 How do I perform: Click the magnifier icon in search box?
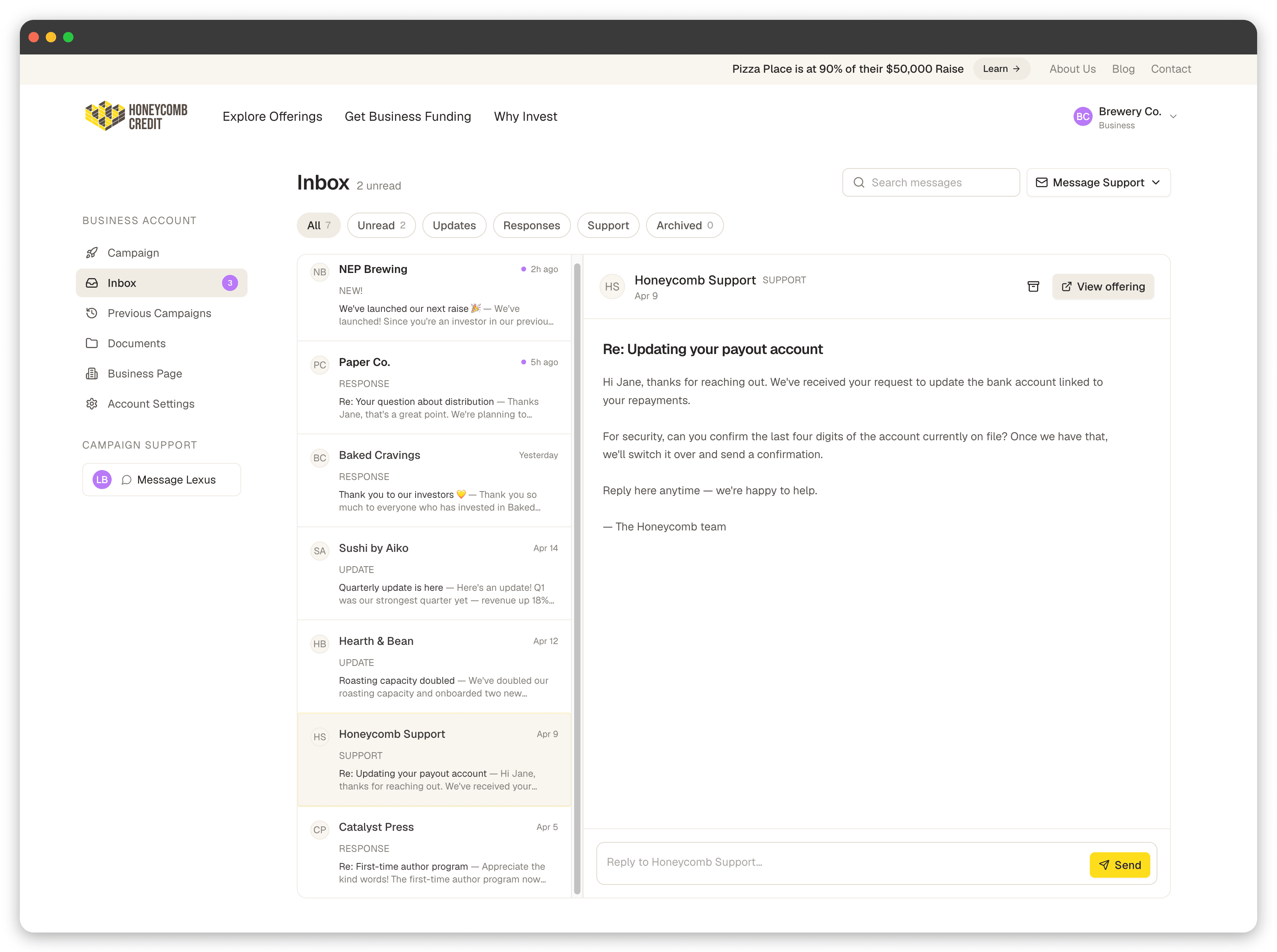859,183
